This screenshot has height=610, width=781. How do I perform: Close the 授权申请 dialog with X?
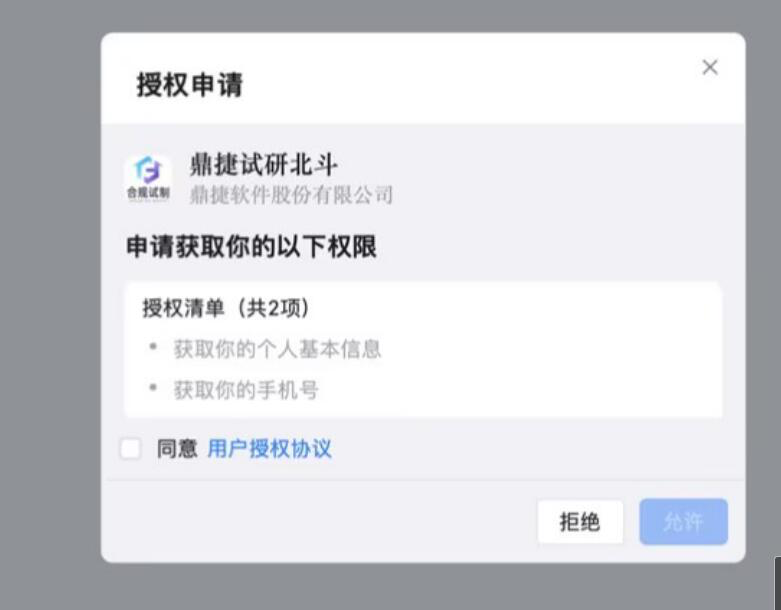click(710, 67)
